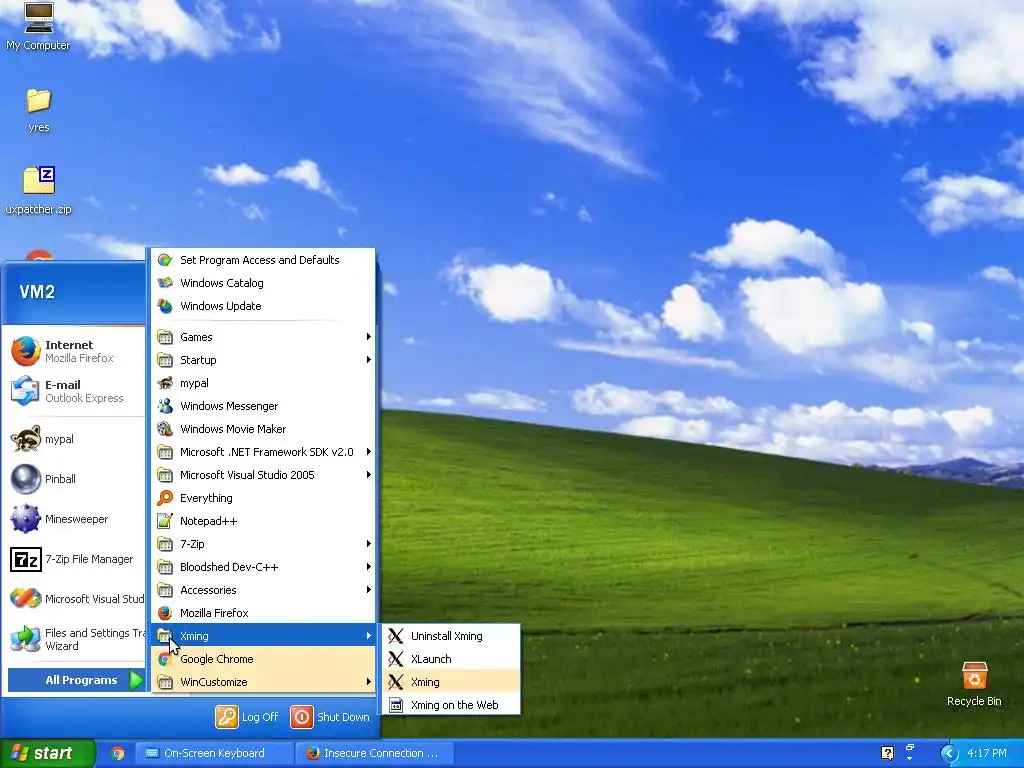Open Windows Messenger
The height and width of the screenshot is (768, 1024).
[x=264, y=406]
